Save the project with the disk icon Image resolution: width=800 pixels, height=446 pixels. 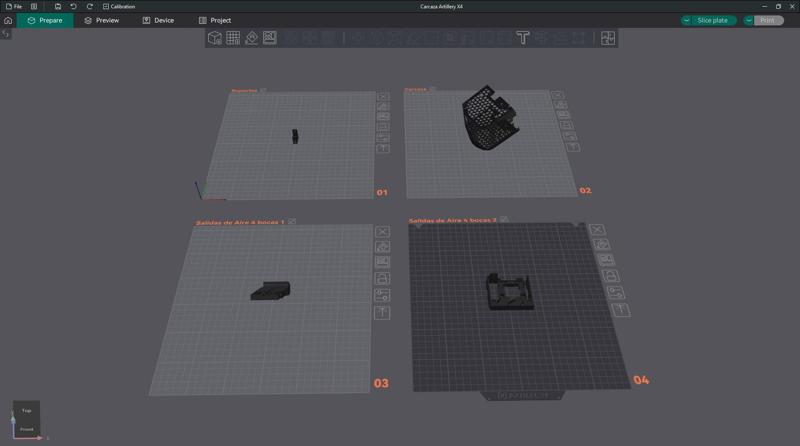tap(58, 7)
